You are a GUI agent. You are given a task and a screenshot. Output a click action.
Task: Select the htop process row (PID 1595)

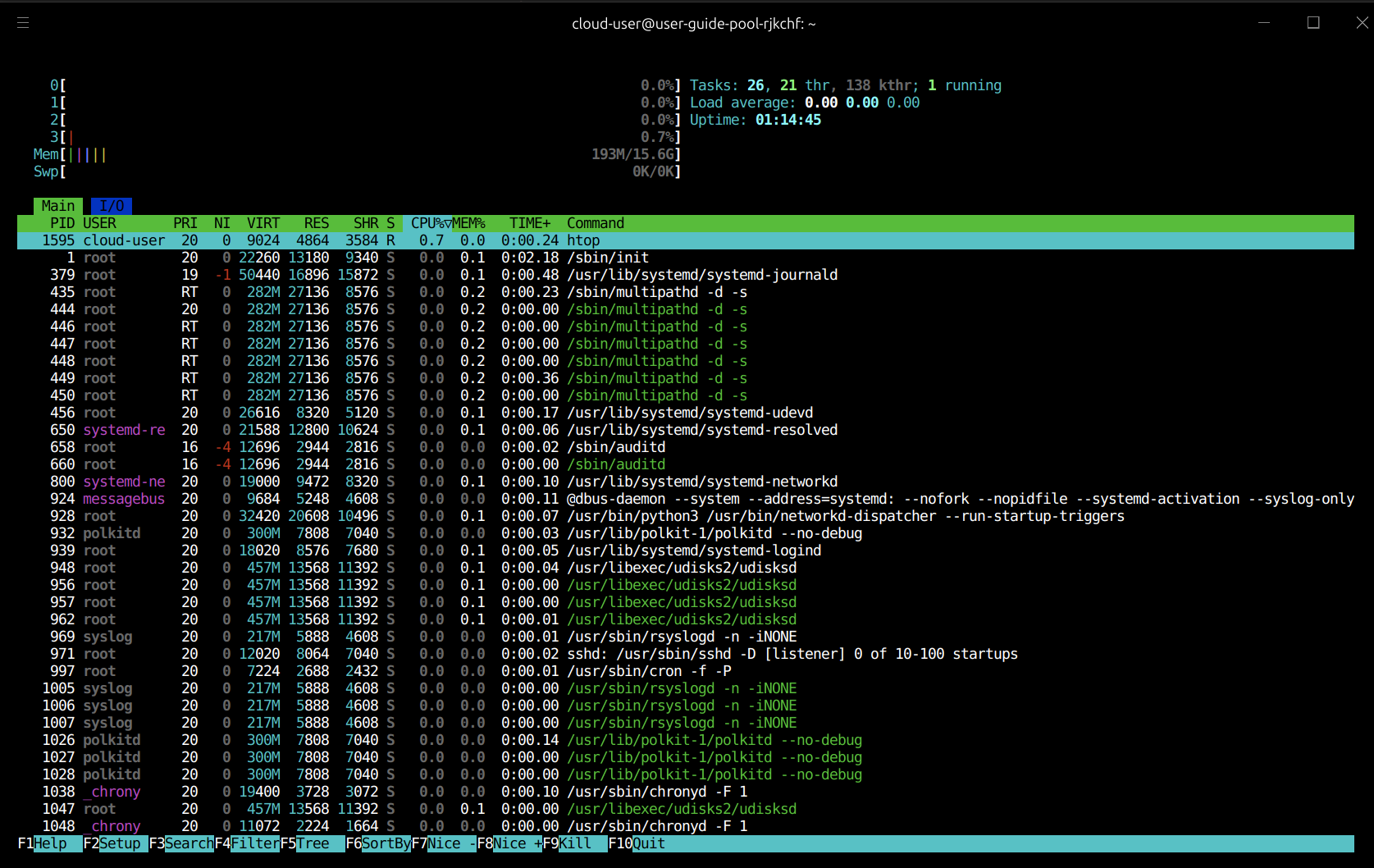(x=328, y=240)
